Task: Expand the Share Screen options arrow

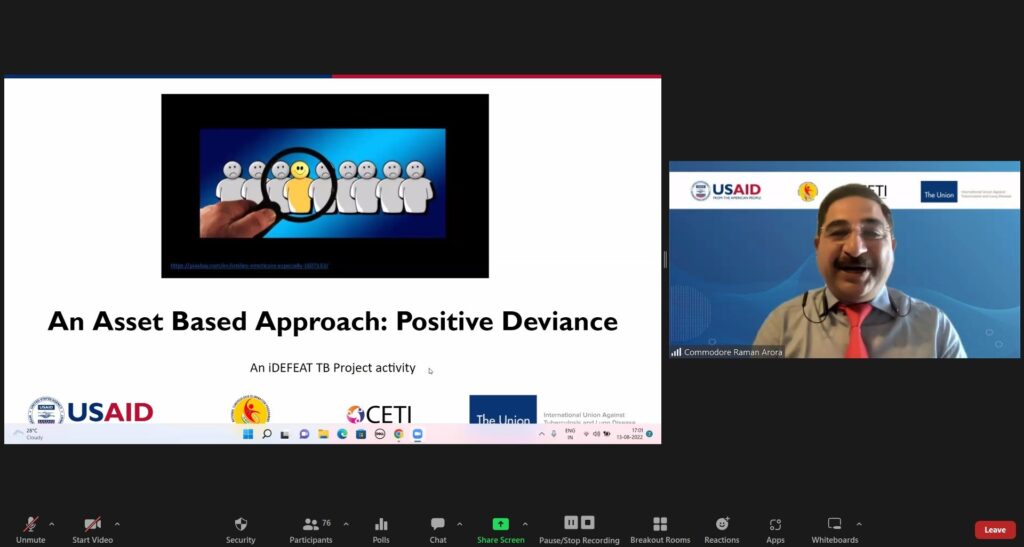Action: coord(525,523)
